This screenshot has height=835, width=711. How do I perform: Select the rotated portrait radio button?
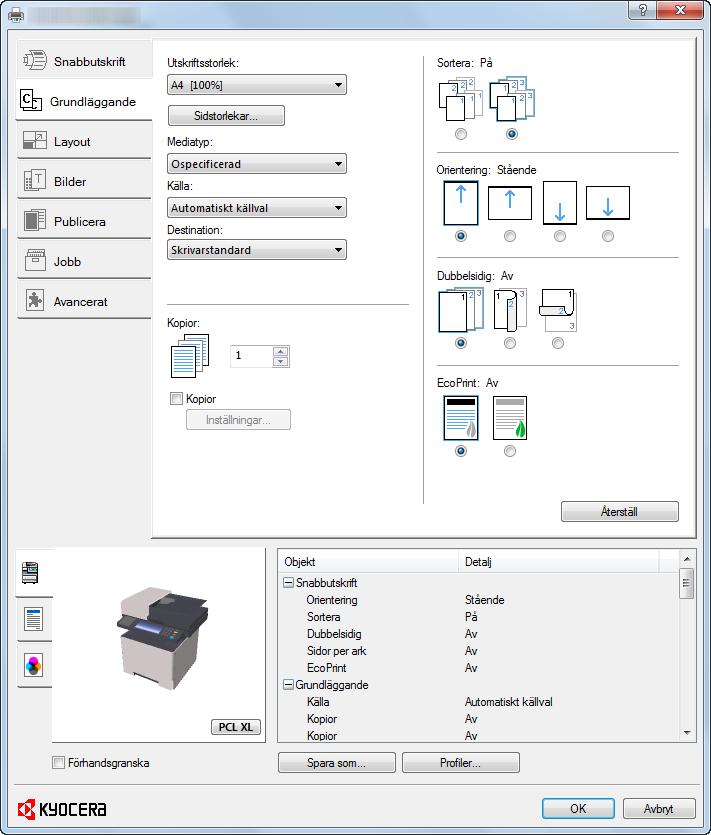point(560,236)
